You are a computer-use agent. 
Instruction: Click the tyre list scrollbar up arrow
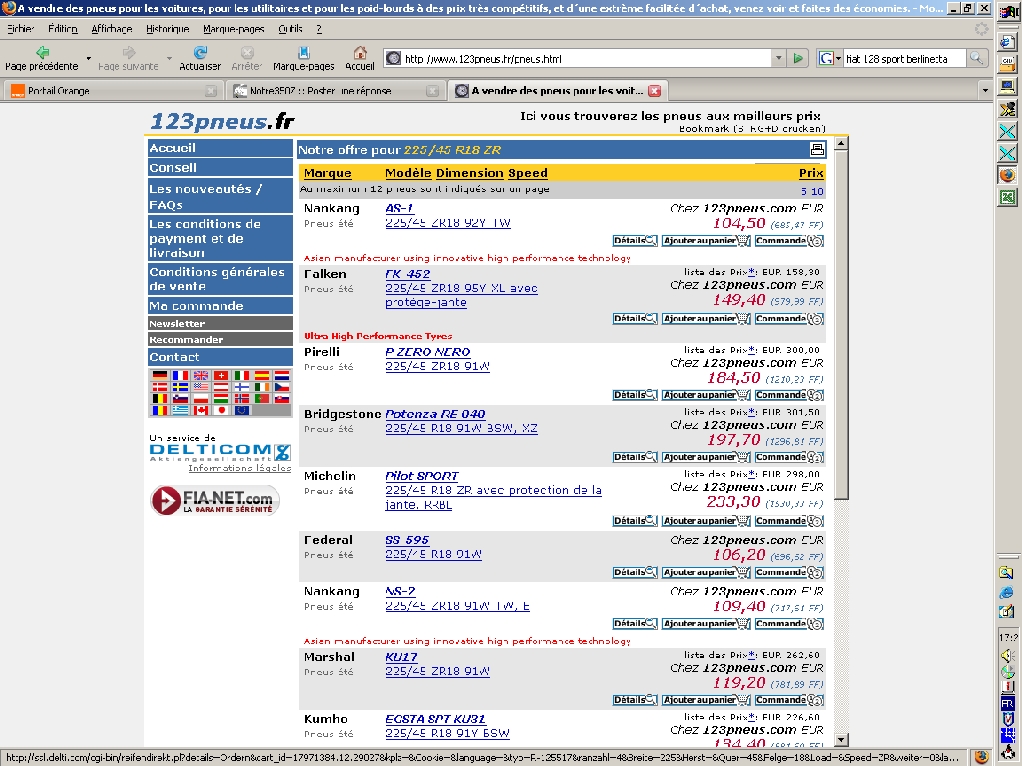[841, 143]
